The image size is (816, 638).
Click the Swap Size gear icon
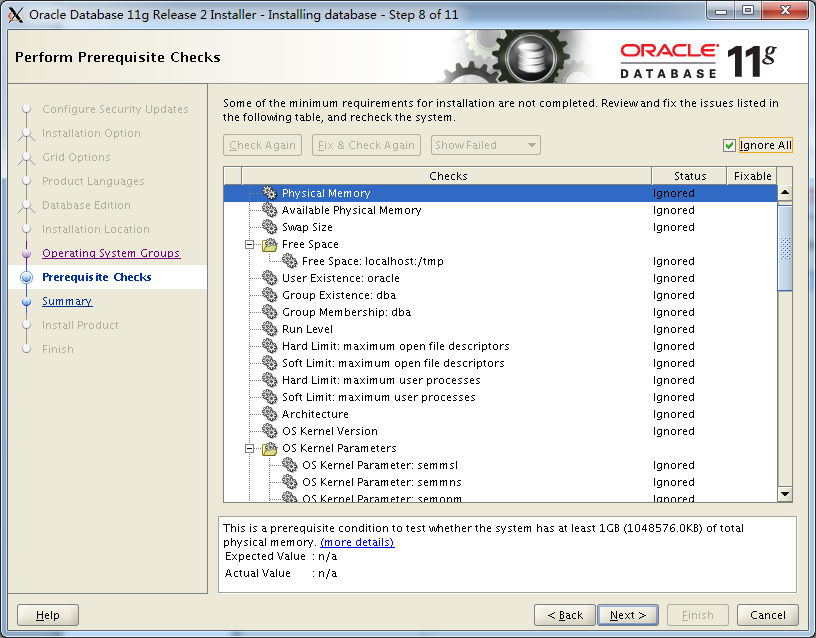270,227
